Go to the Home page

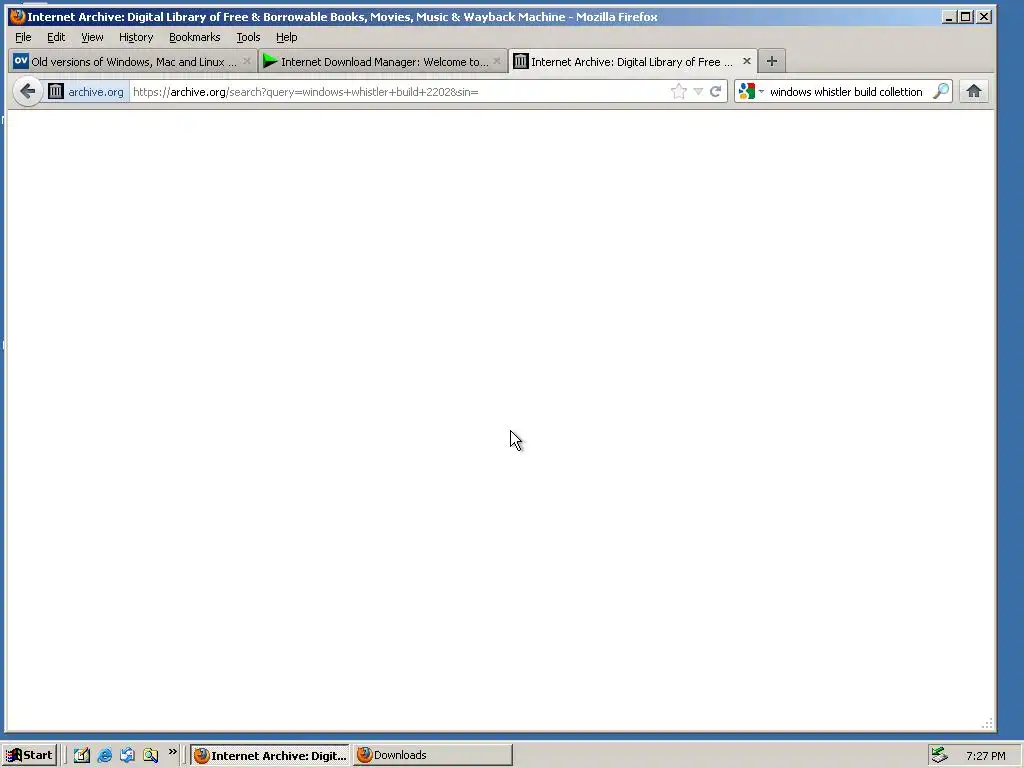pyautogui.click(x=974, y=91)
